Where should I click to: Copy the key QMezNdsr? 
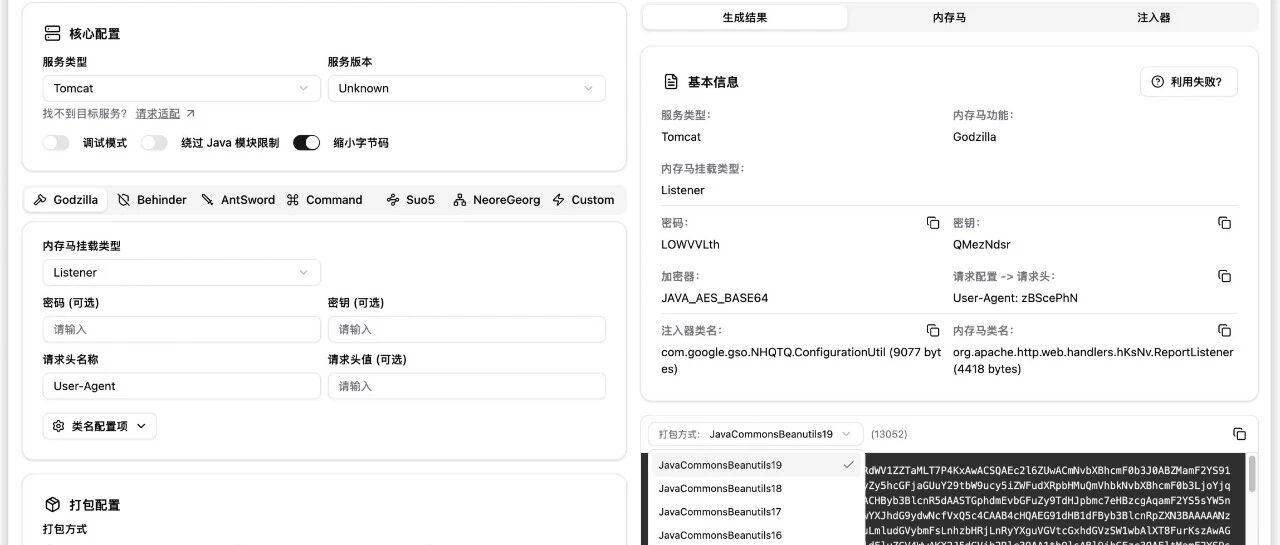pos(1224,223)
